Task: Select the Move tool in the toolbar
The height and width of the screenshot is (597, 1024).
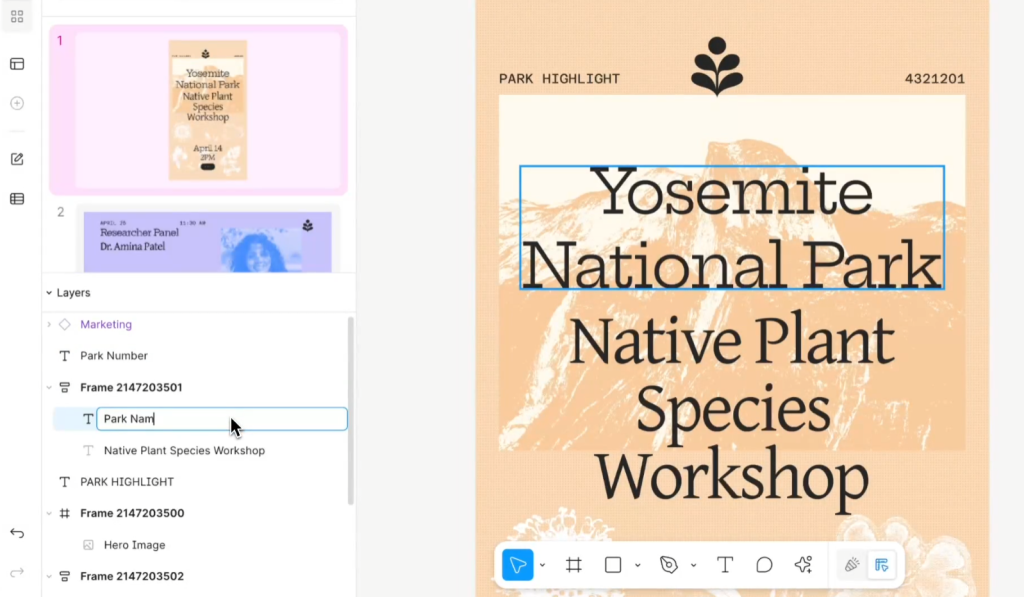Action: point(518,565)
